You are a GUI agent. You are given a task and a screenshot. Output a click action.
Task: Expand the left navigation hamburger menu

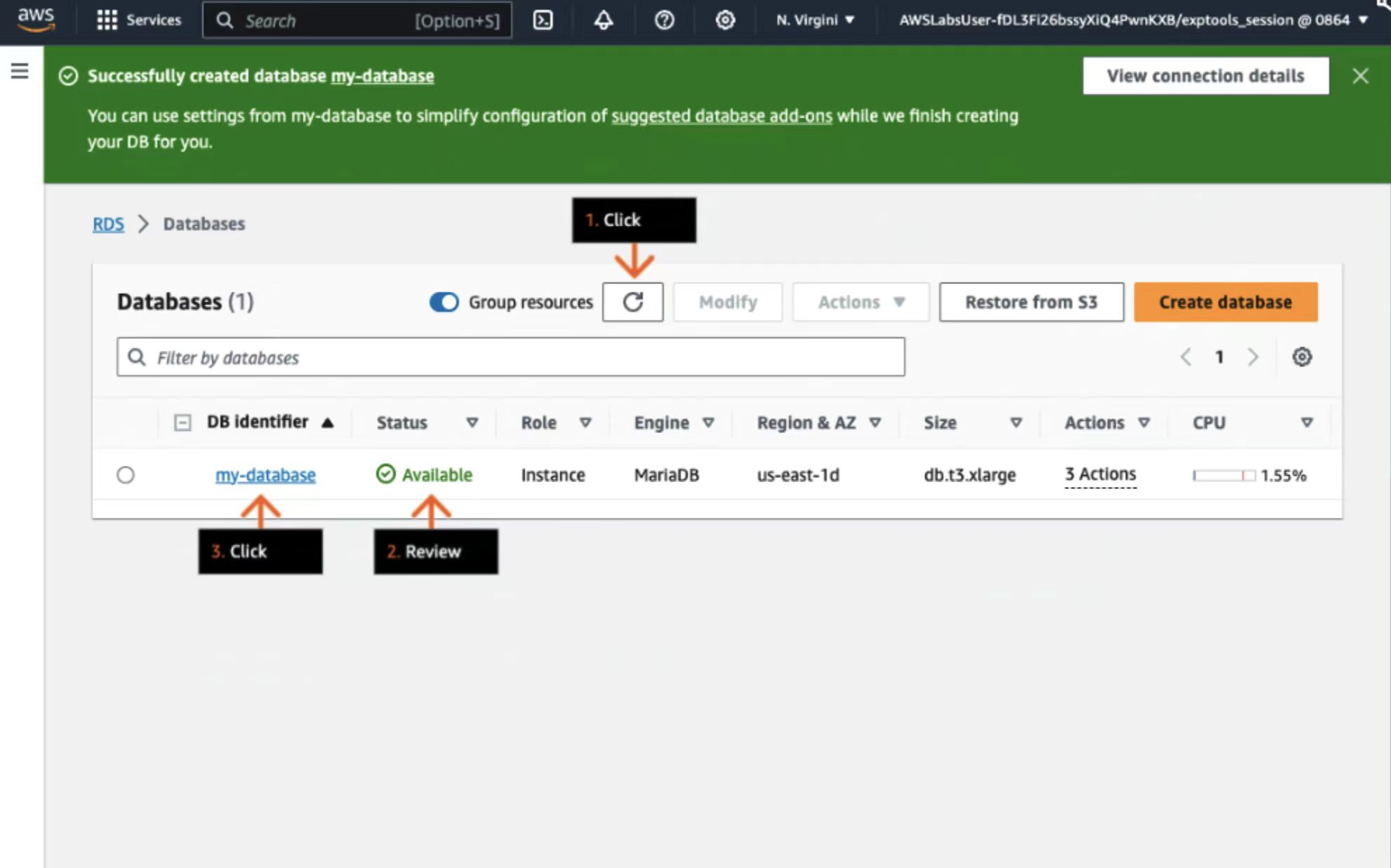(20, 70)
